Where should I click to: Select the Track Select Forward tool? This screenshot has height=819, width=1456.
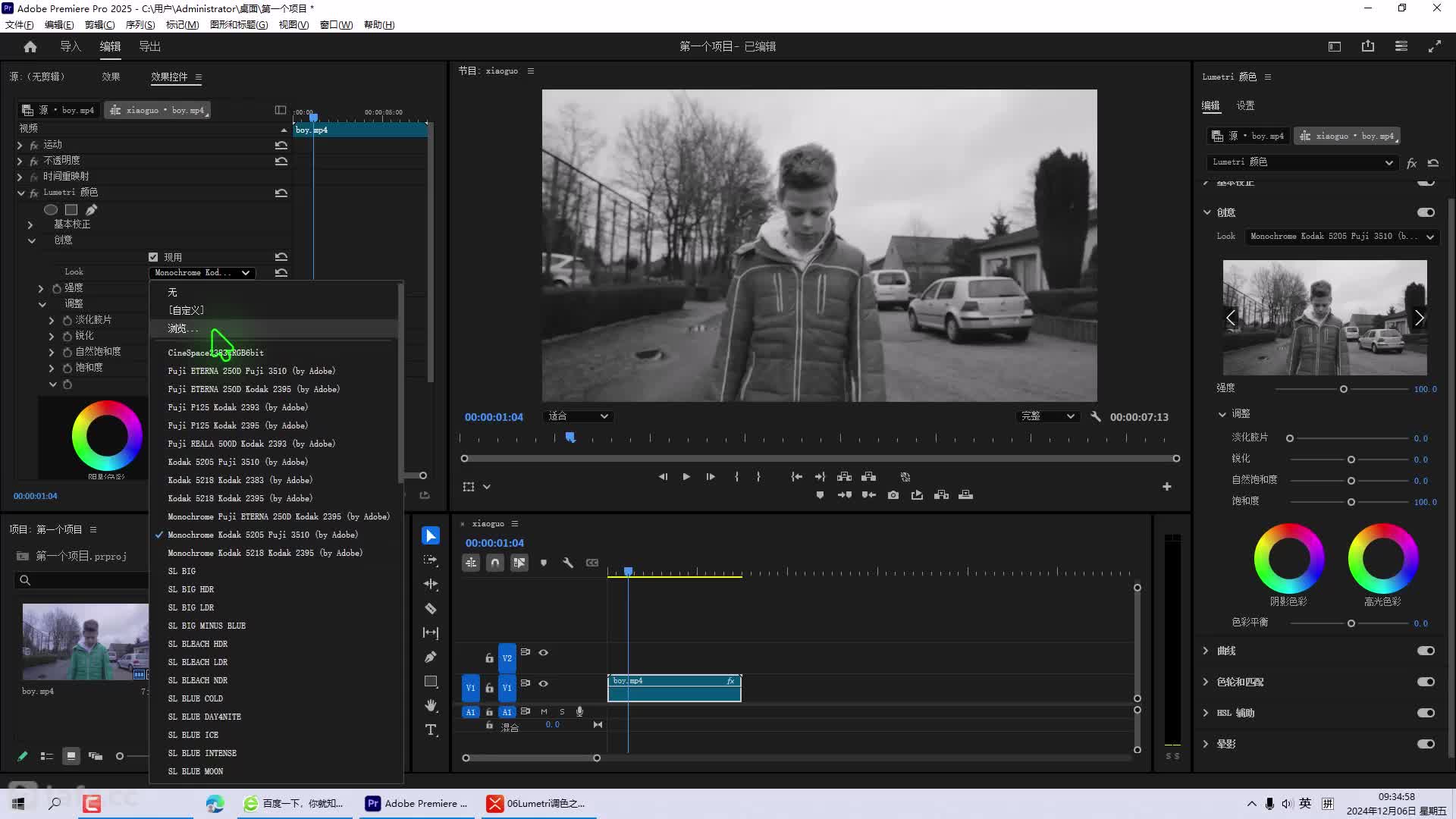[431, 560]
